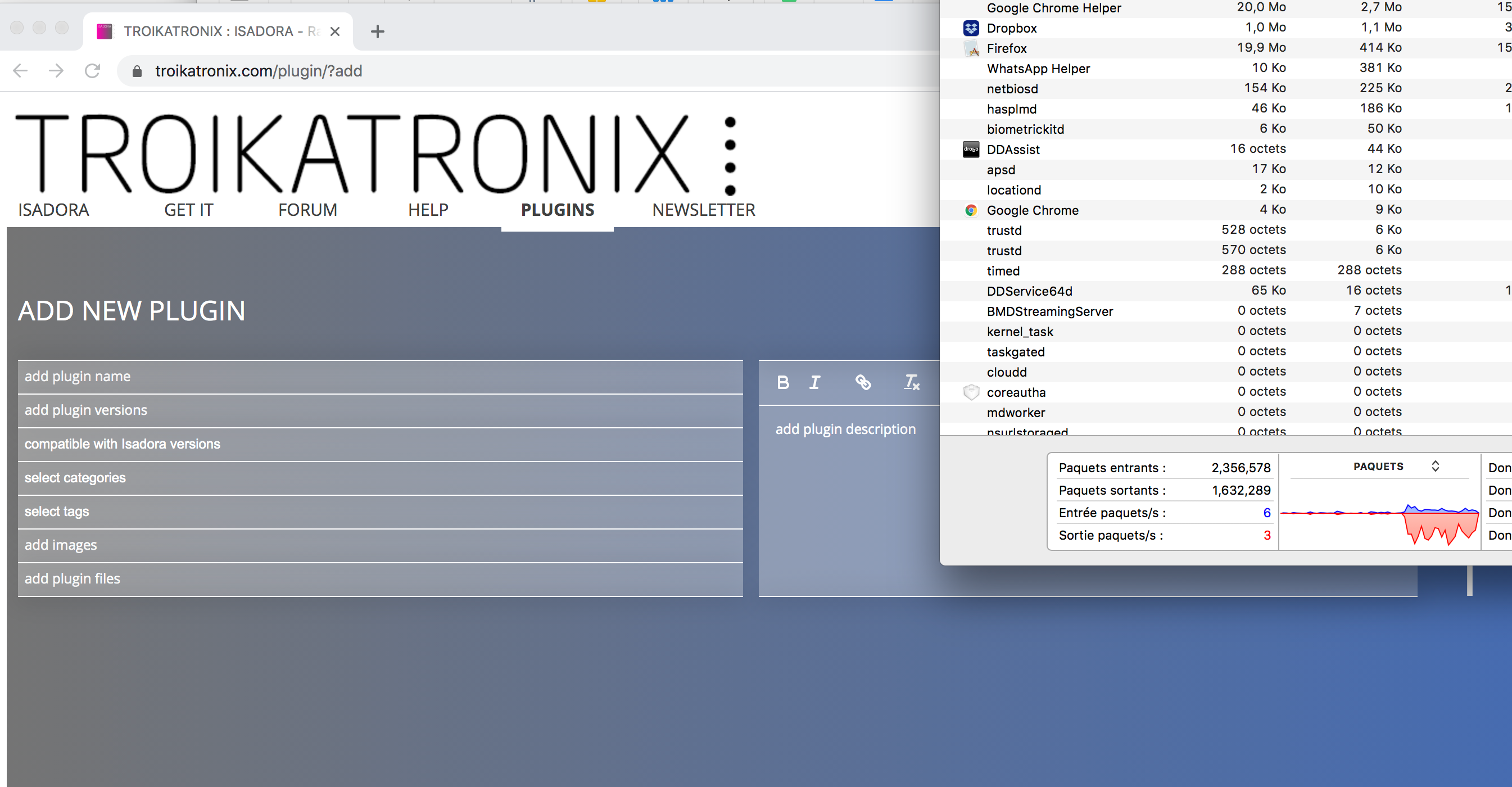Click the add plugin files field
The height and width of the screenshot is (787, 1512).
pyautogui.click(x=381, y=579)
